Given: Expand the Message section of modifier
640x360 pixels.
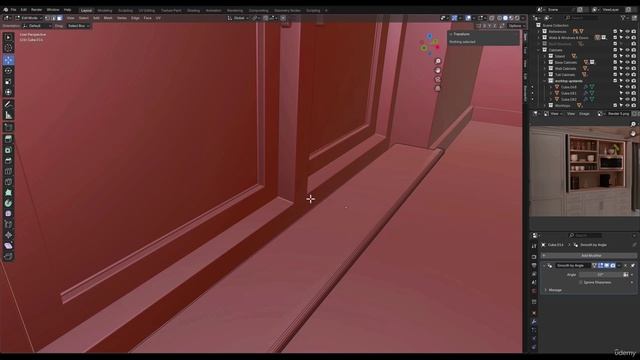Looking at the screenshot, I should tap(546, 290).
